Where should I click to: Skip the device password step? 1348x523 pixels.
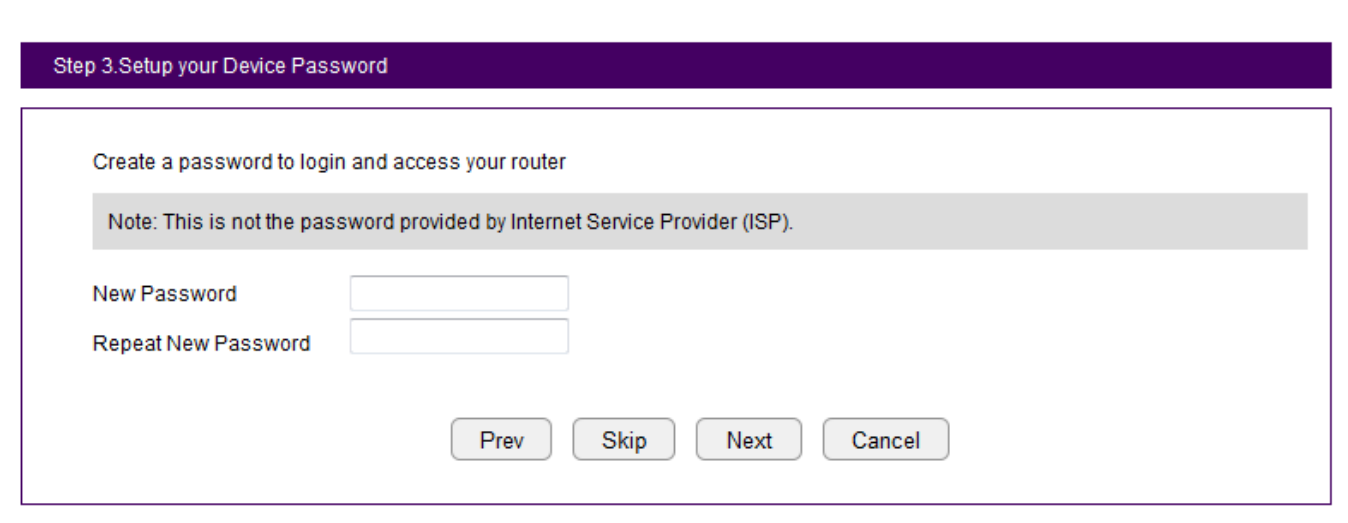tap(623, 440)
